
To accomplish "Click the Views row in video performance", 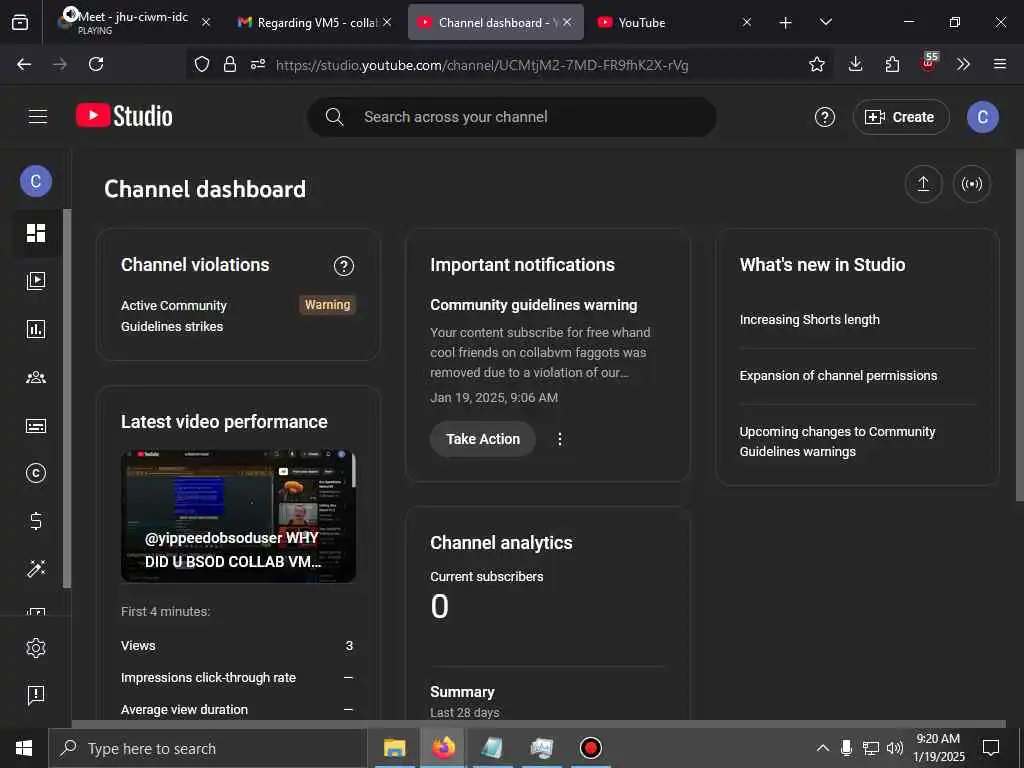I will click(x=238, y=645).
